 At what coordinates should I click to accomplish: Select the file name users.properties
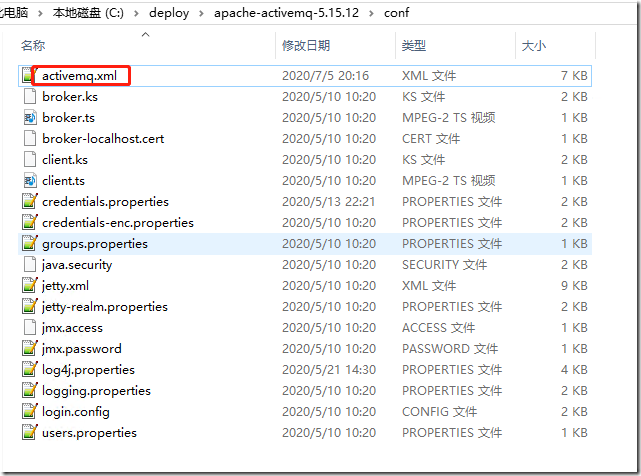[89, 433]
